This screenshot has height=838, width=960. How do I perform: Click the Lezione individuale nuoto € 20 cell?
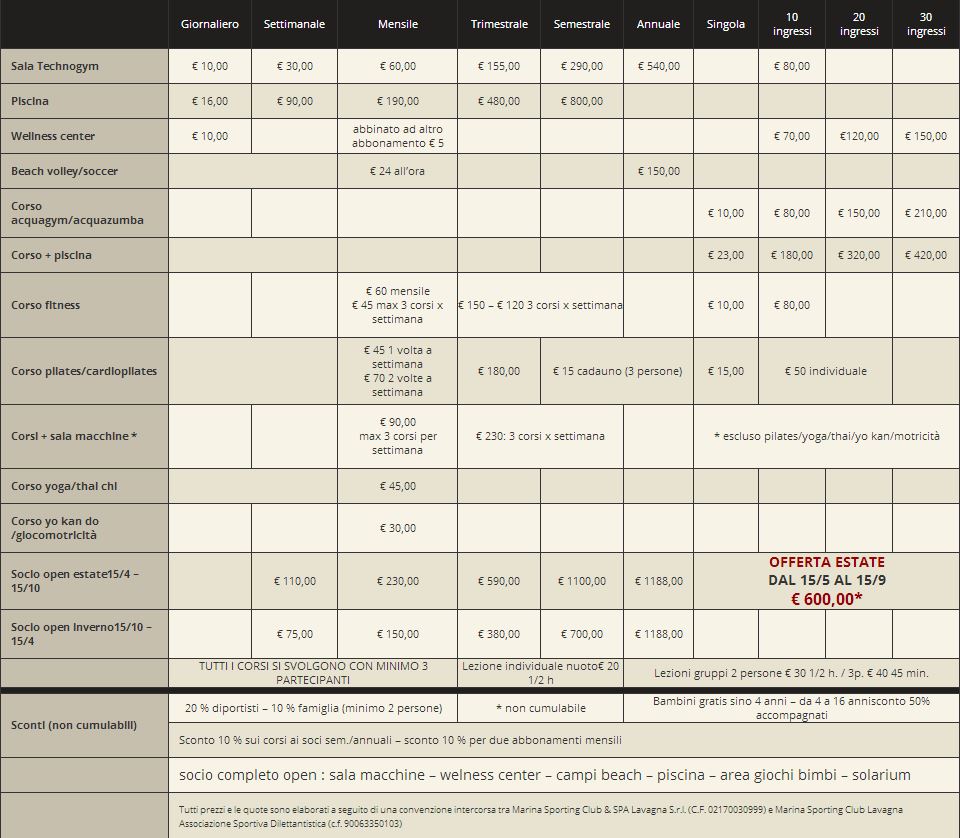tap(540, 673)
